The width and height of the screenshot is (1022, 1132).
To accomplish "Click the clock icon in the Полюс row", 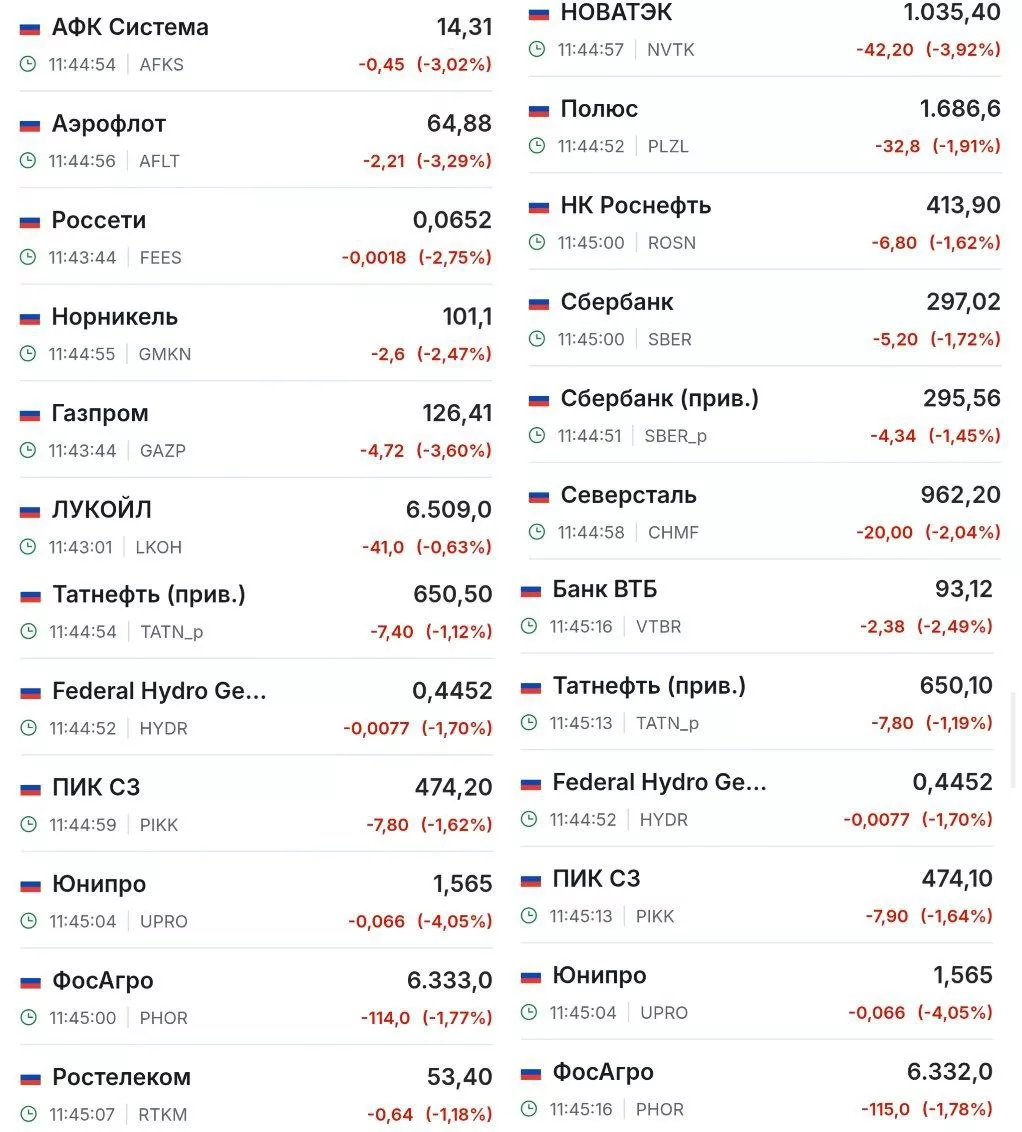I will (x=537, y=146).
